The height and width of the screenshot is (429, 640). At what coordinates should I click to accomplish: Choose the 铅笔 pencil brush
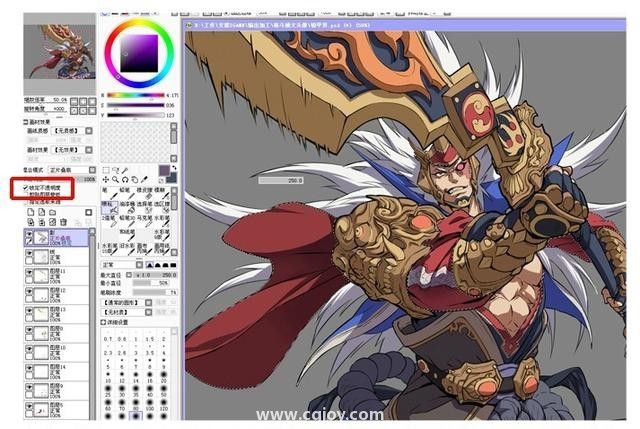[x=127, y=194]
